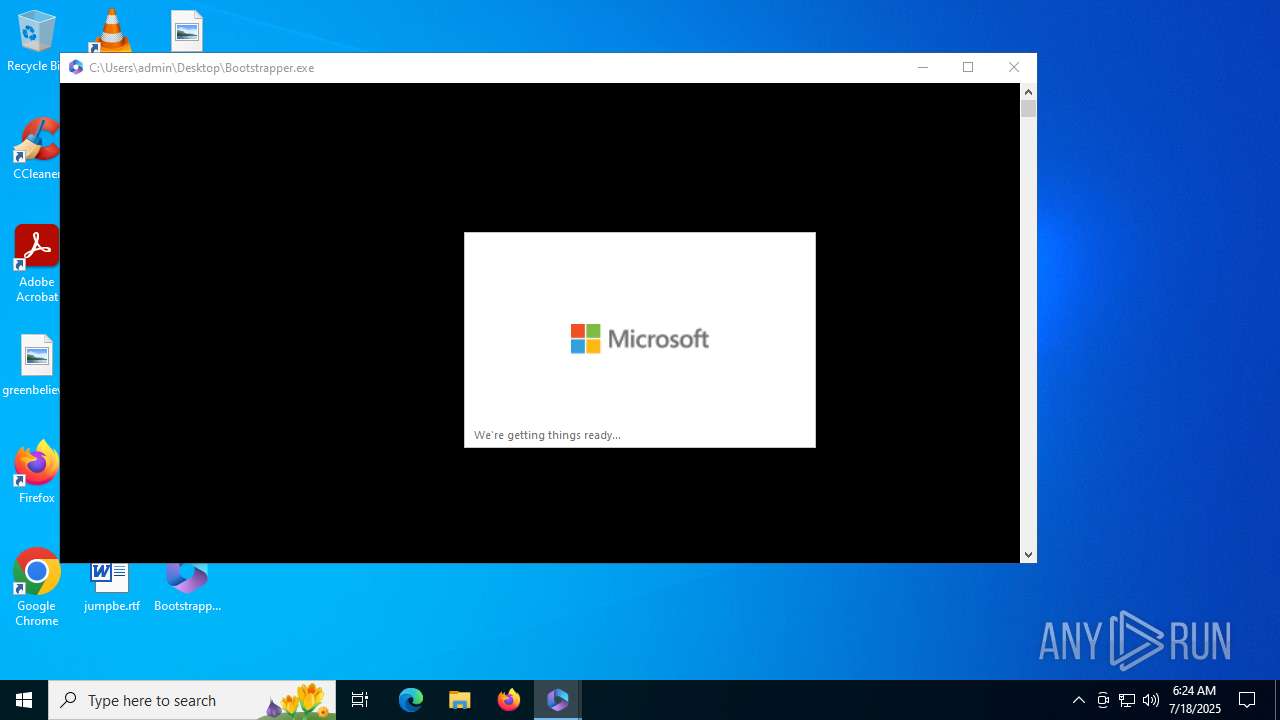1280x720 pixels.
Task: Open the greenbelieve image file icon
Action: pos(32,365)
